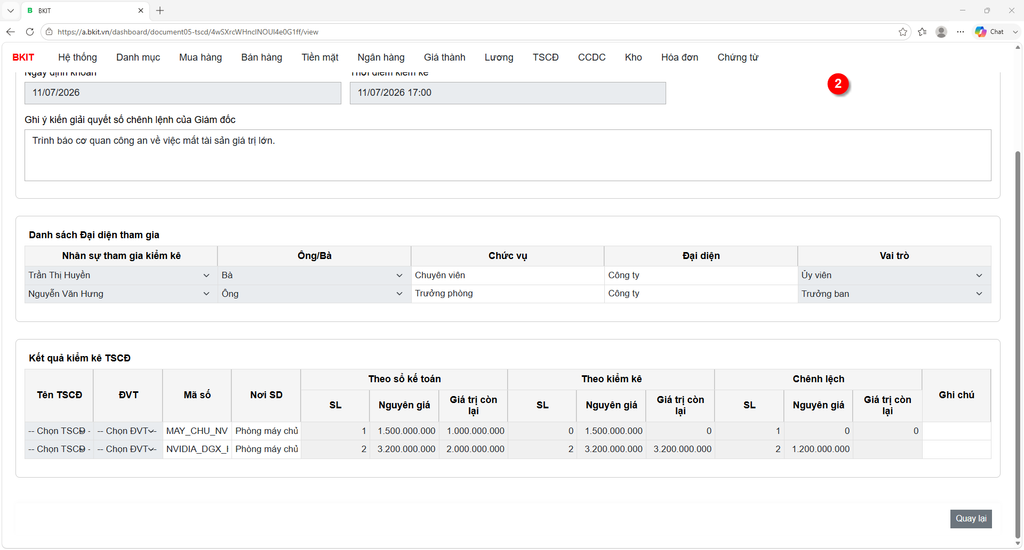This screenshot has height=550, width=1024.
Task: Expand Nguyễn Văn Hưng personnel dropdown
Action: pyautogui.click(x=120, y=293)
